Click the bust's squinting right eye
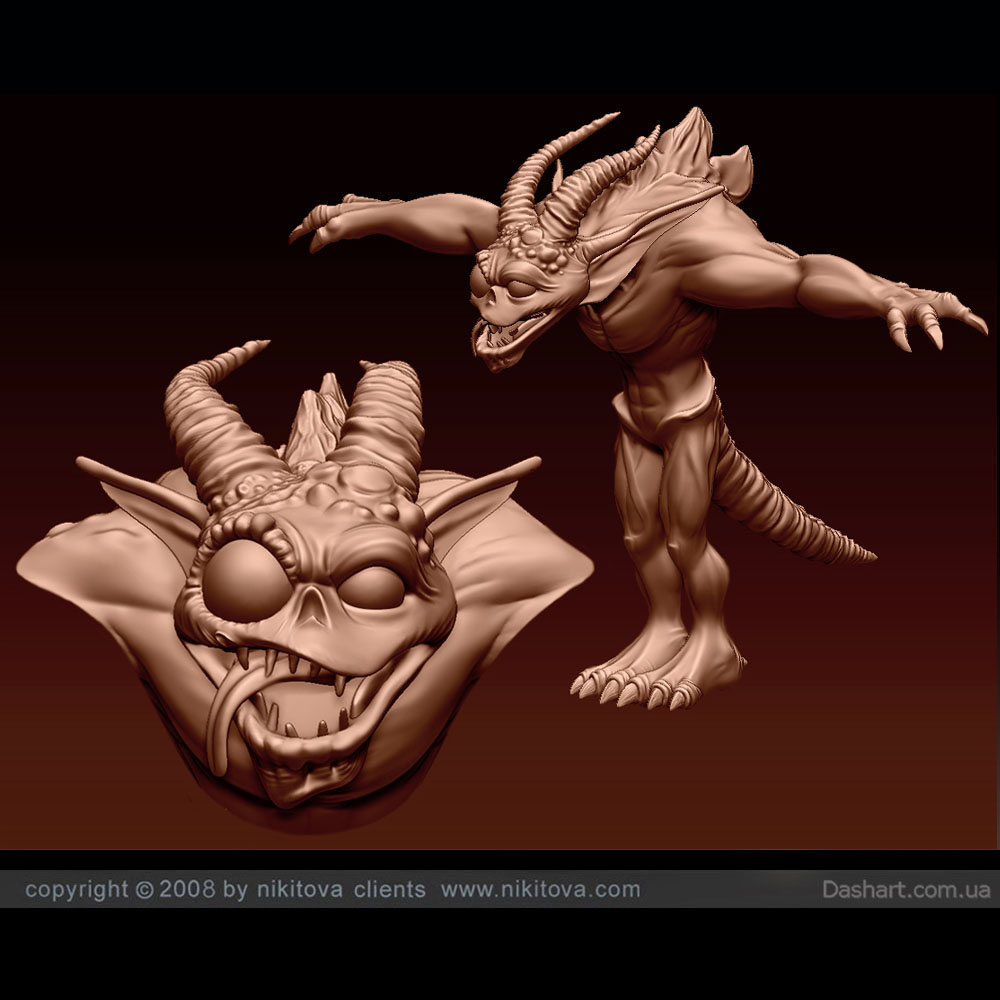 click(372, 586)
